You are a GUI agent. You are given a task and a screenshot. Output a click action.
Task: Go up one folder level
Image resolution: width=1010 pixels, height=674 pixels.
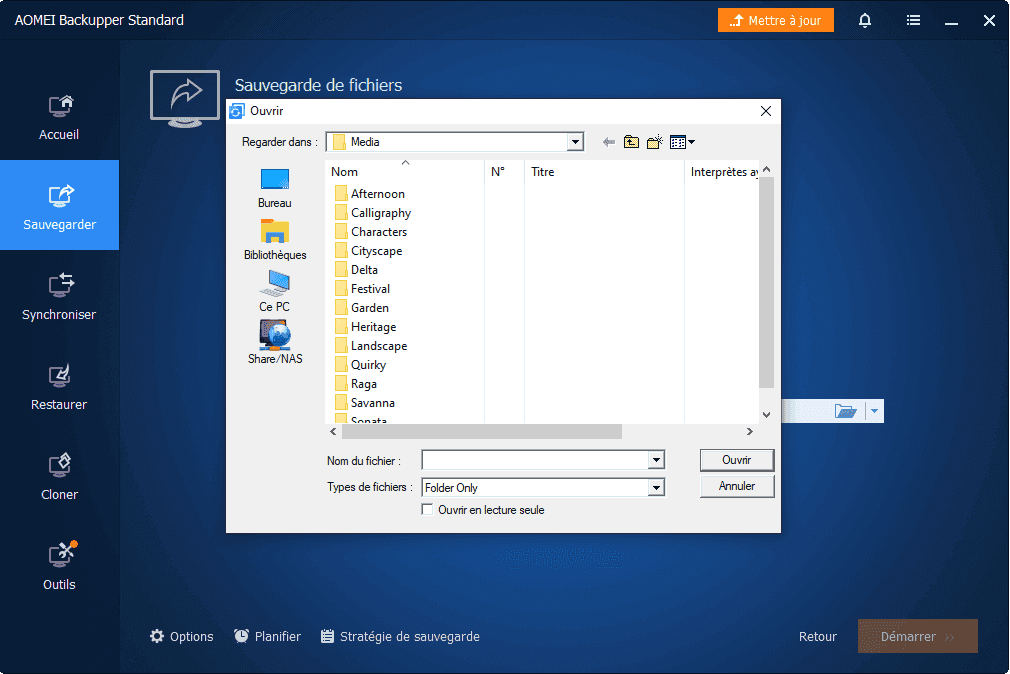tap(631, 142)
